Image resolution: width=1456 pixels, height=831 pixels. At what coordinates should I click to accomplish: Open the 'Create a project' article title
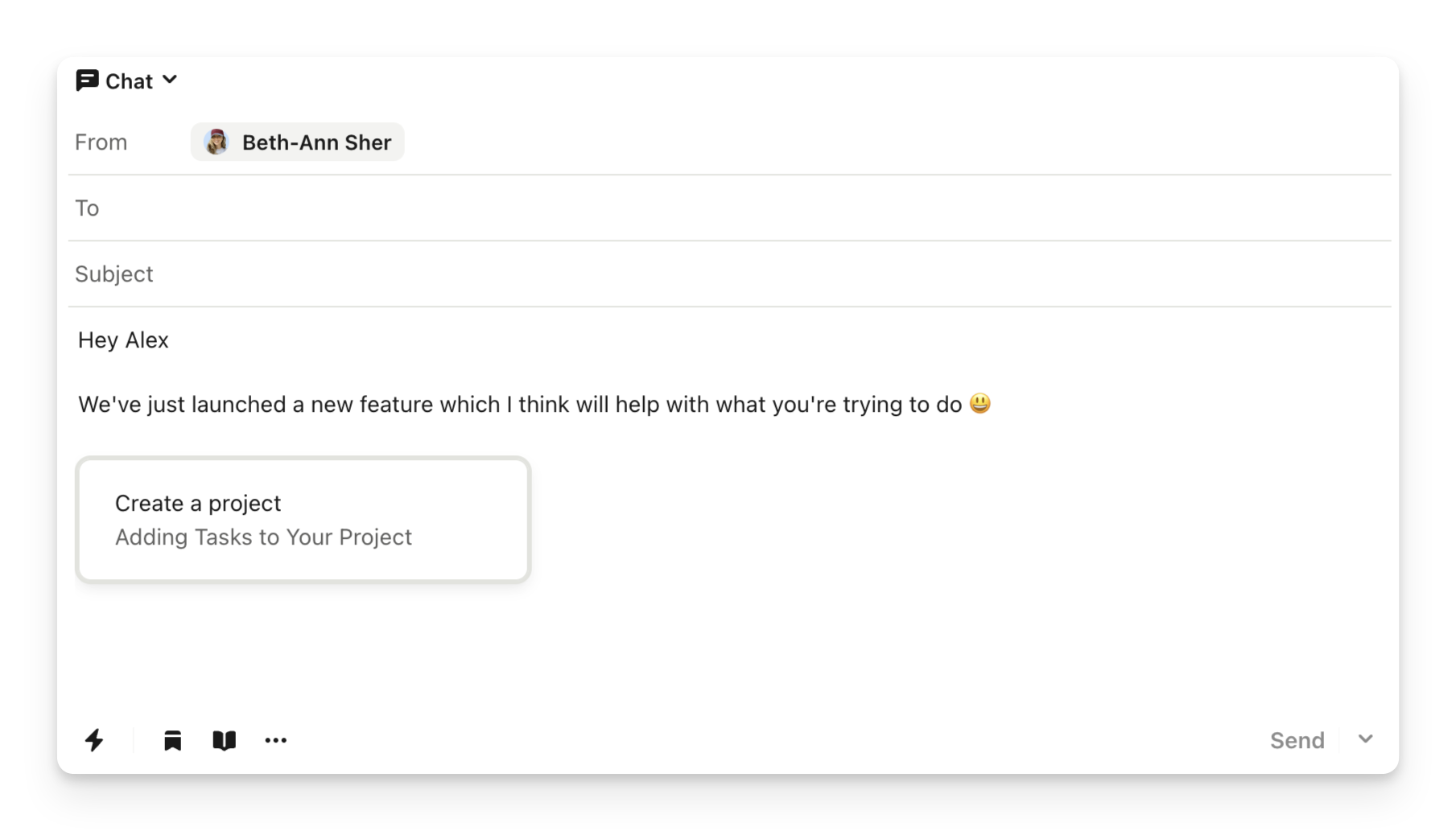tap(198, 504)
